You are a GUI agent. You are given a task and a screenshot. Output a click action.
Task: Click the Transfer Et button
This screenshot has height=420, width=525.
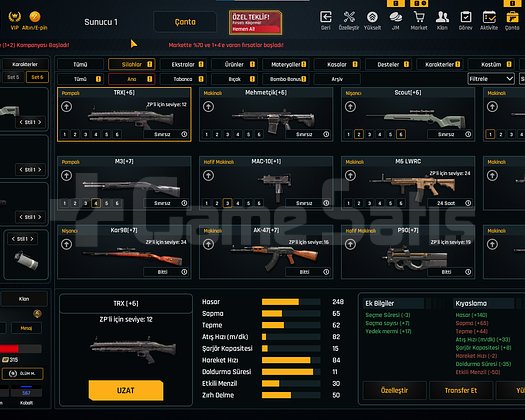click(x=461, y=391)
